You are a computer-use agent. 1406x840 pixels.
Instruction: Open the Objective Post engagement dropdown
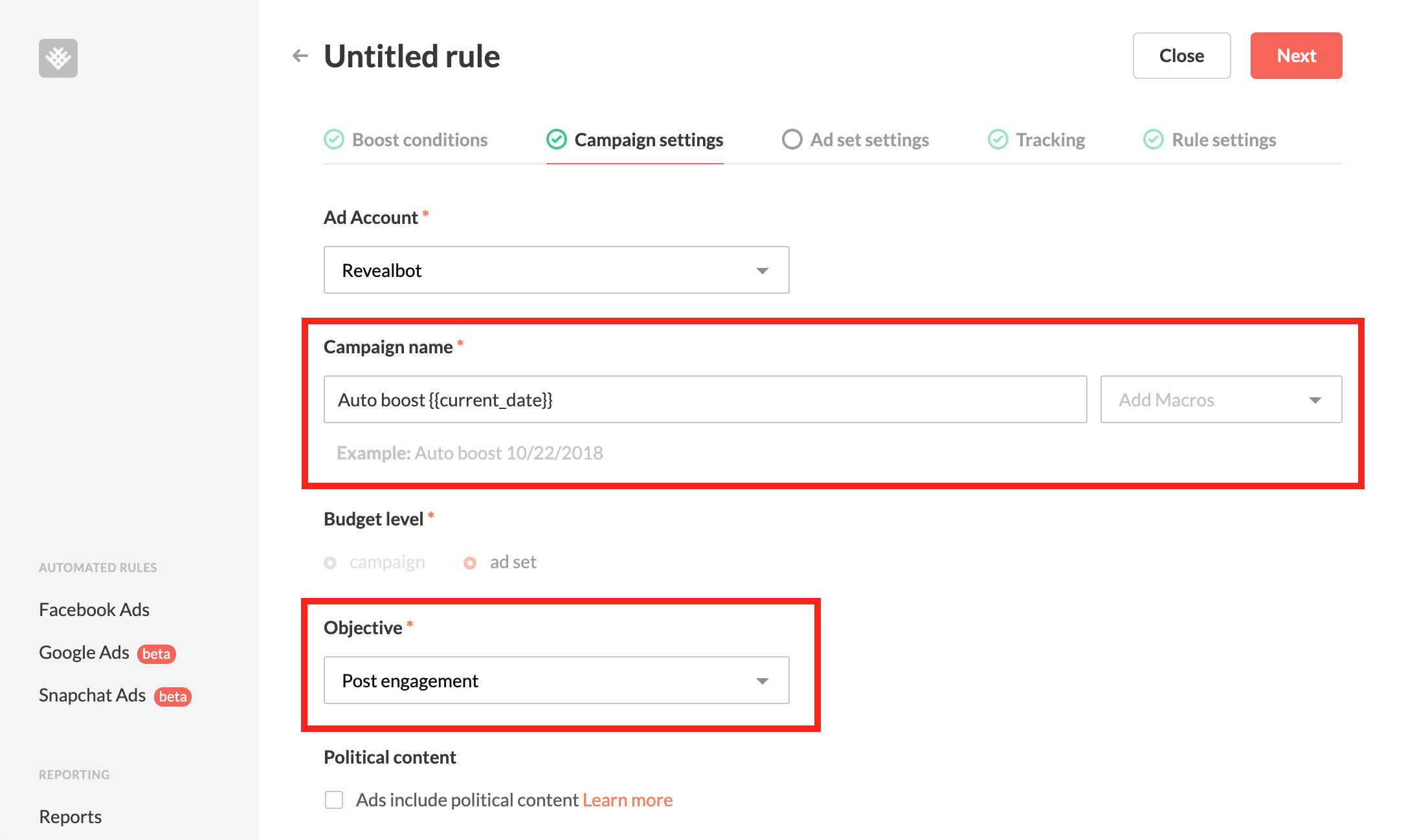click(x=557, y=680)
